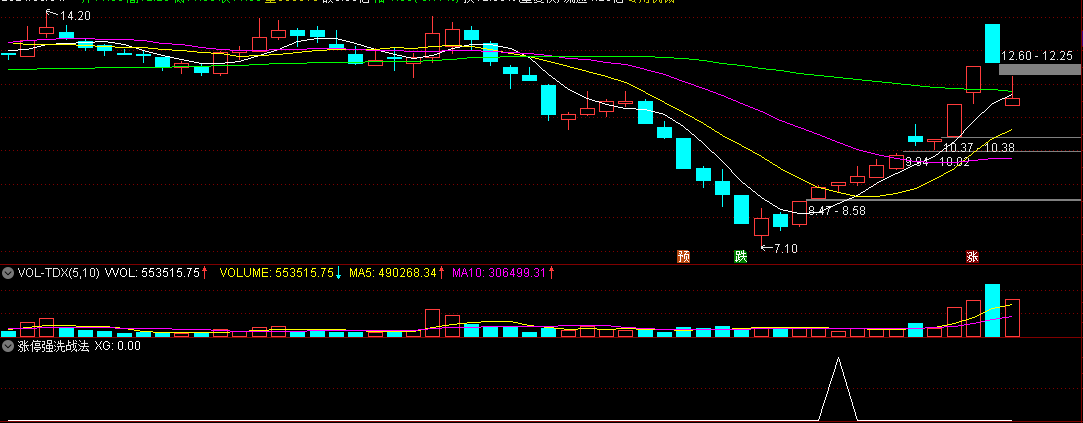Select the gray gap zone below 12.60 label
This screenshot has width=1083, height=423.
click(1039, 69)
